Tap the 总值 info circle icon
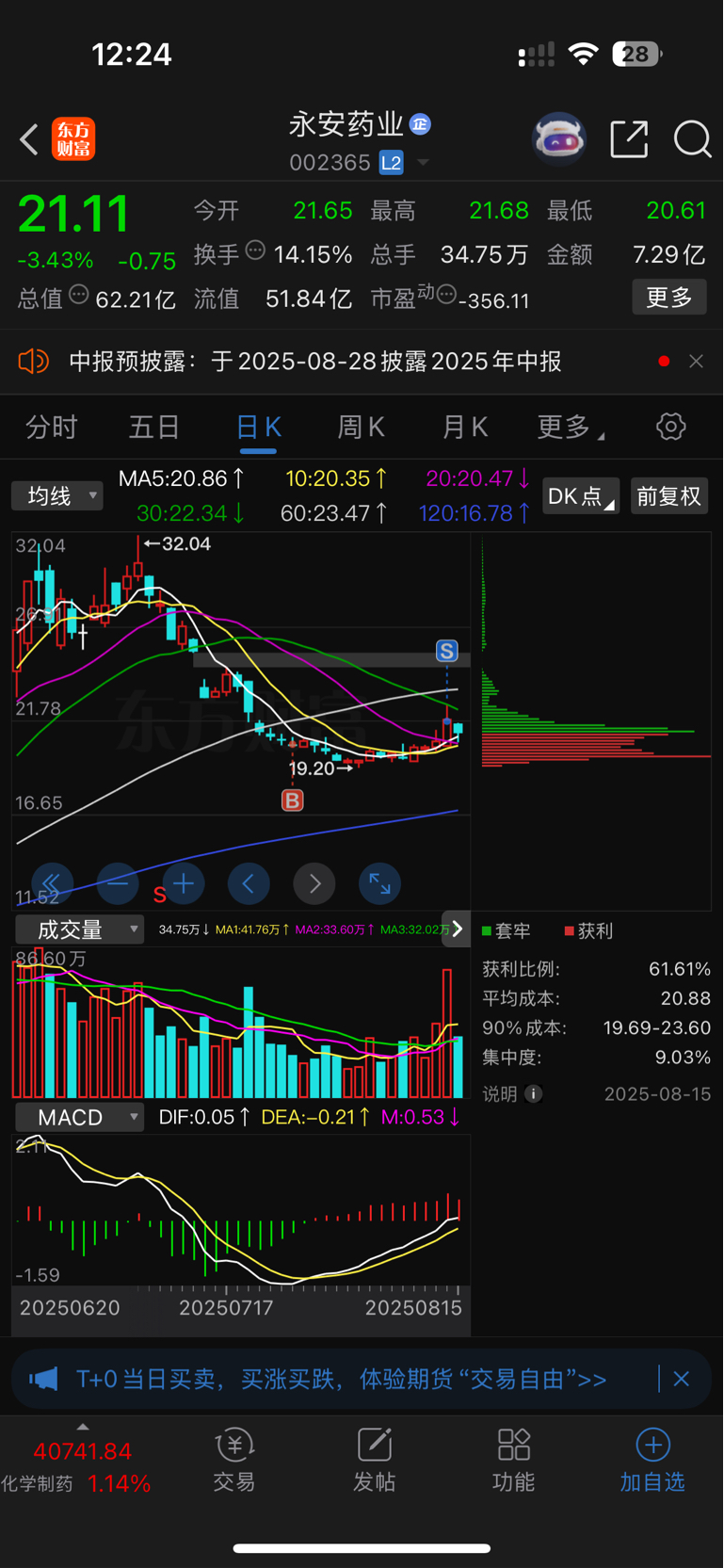The image size is (724, 1568). (79, 295)
